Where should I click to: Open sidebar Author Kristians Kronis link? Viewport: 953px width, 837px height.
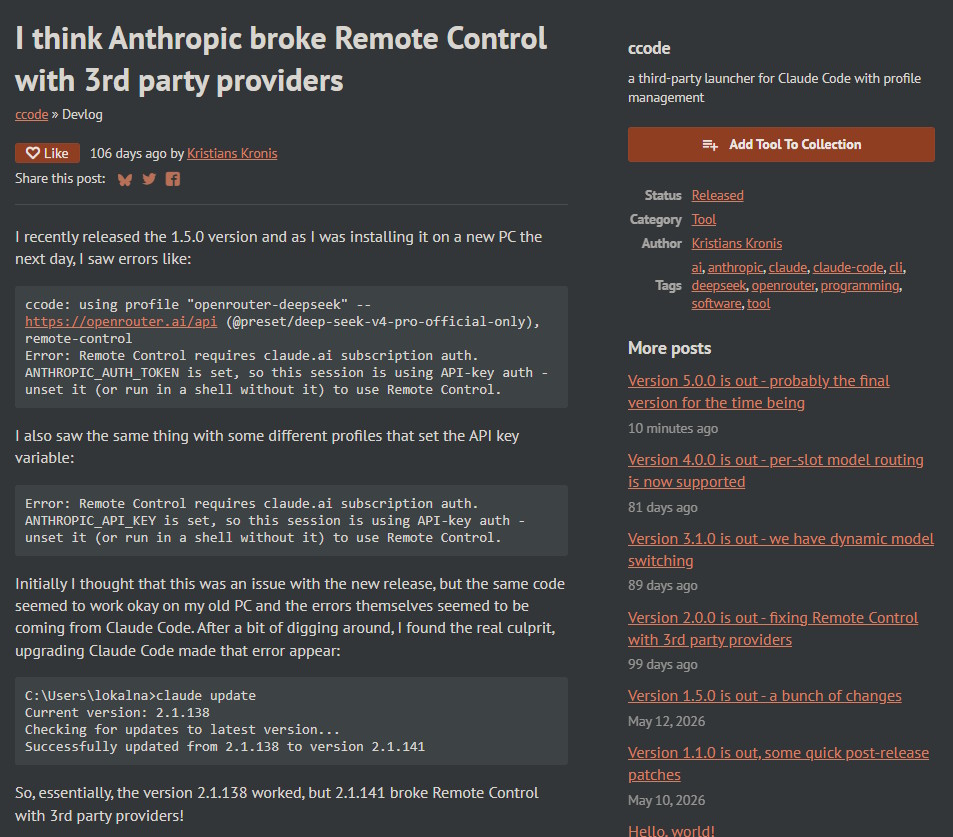(737, 243)
